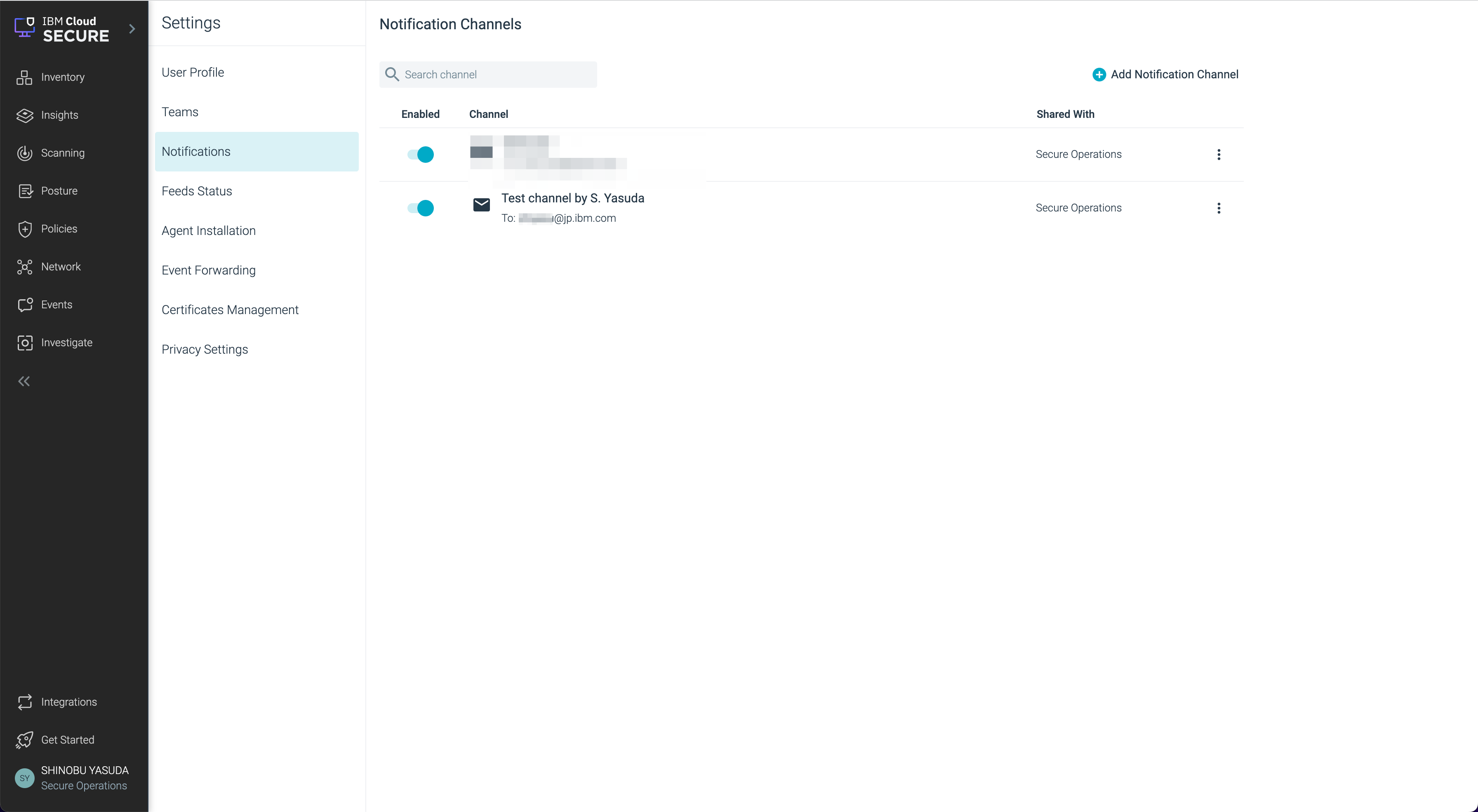This screenshot has width=1478, height=812.
Task: Open the Network topology icon
Action: 24,267
